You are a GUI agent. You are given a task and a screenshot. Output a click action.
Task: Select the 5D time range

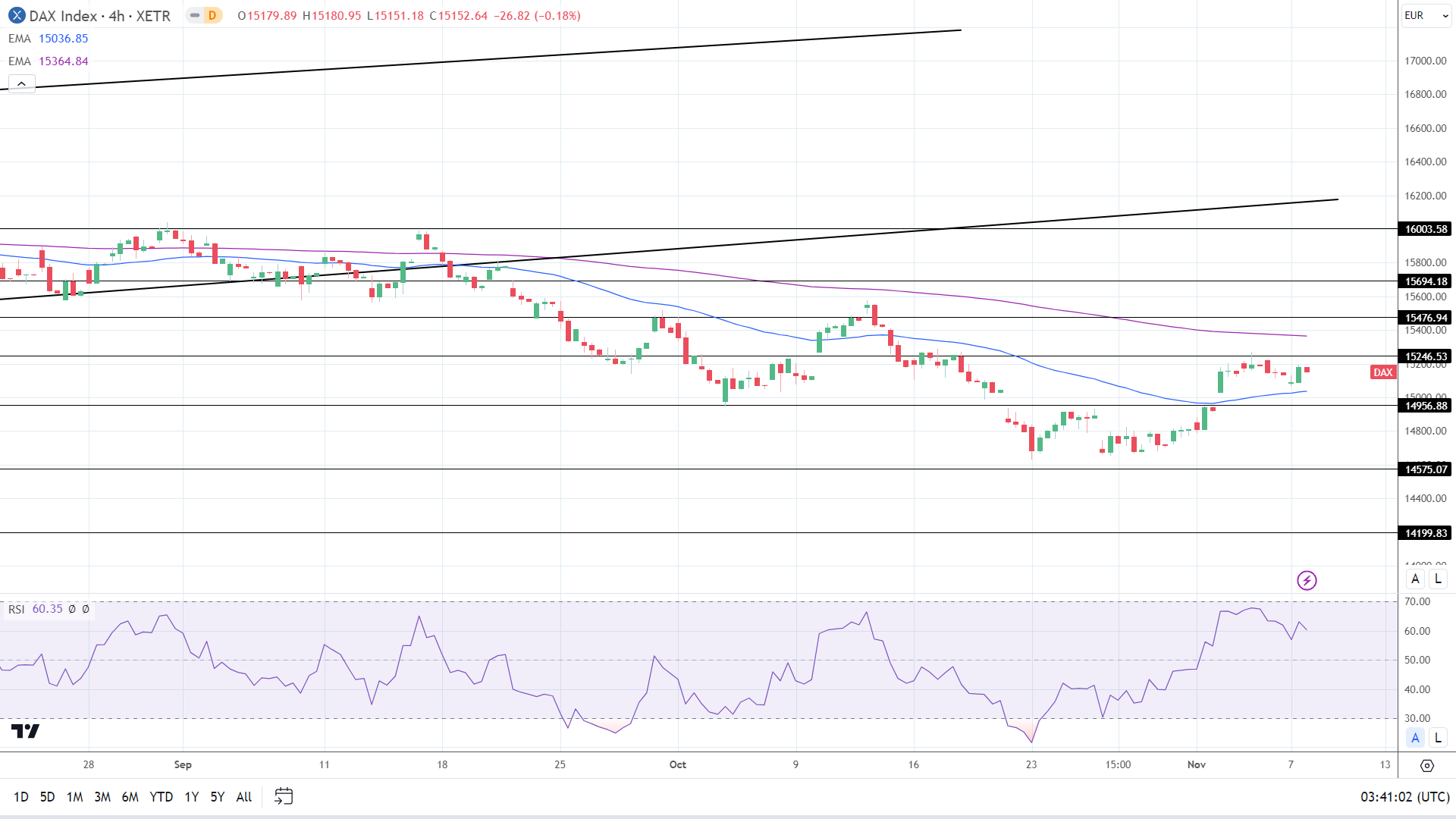47,797
